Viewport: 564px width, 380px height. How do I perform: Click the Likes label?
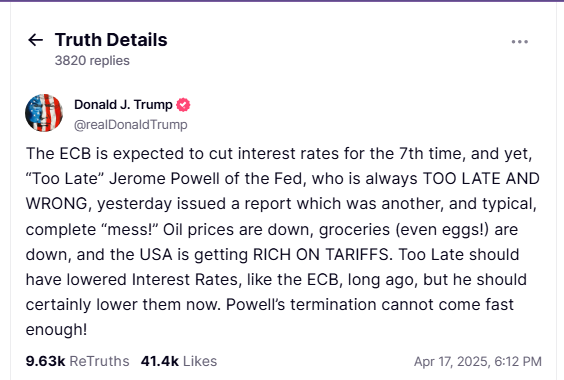click(200, 361)
